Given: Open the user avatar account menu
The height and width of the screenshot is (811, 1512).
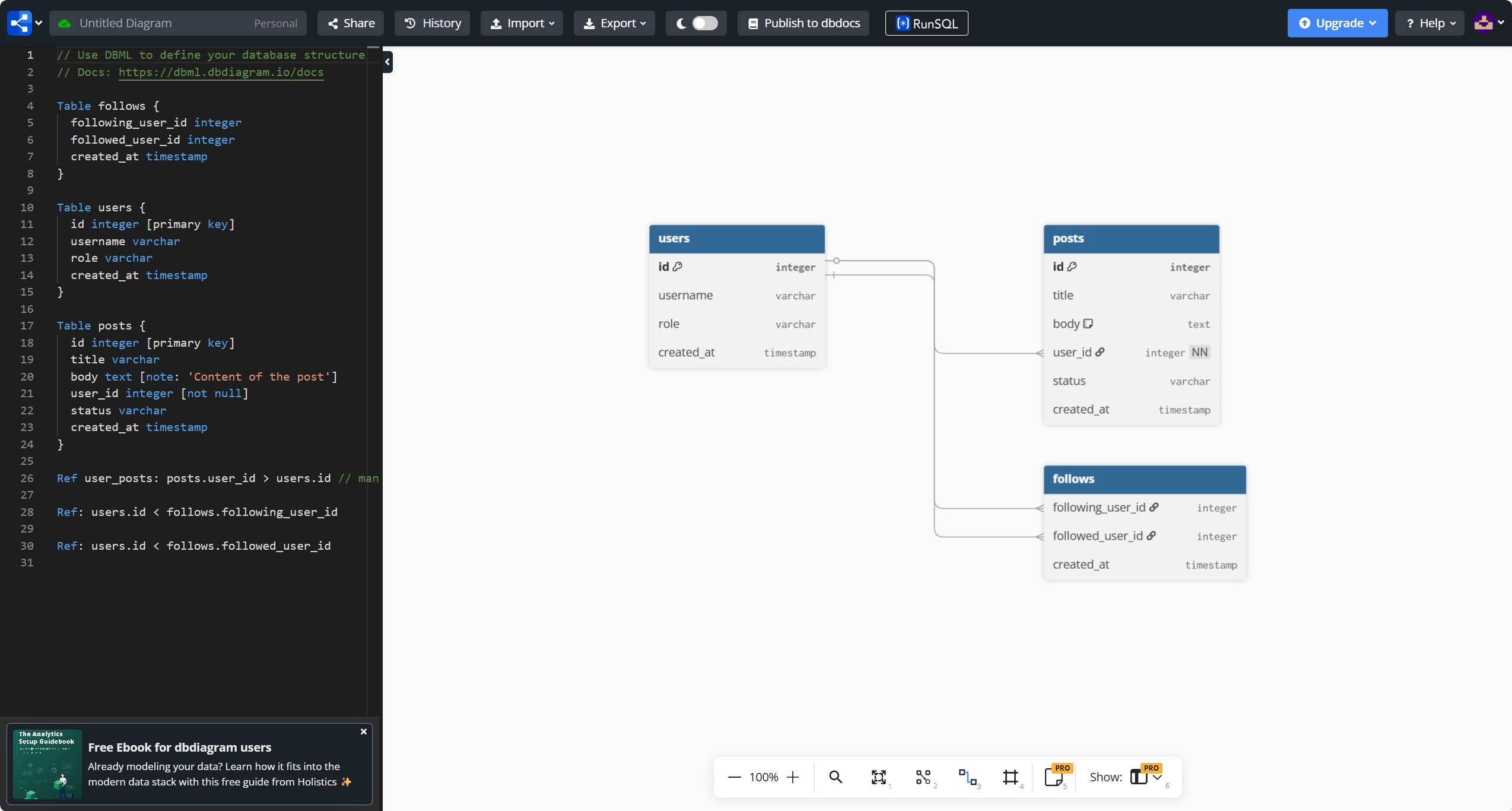Looking at the screenshot, I should click(x=1489, y=23).
